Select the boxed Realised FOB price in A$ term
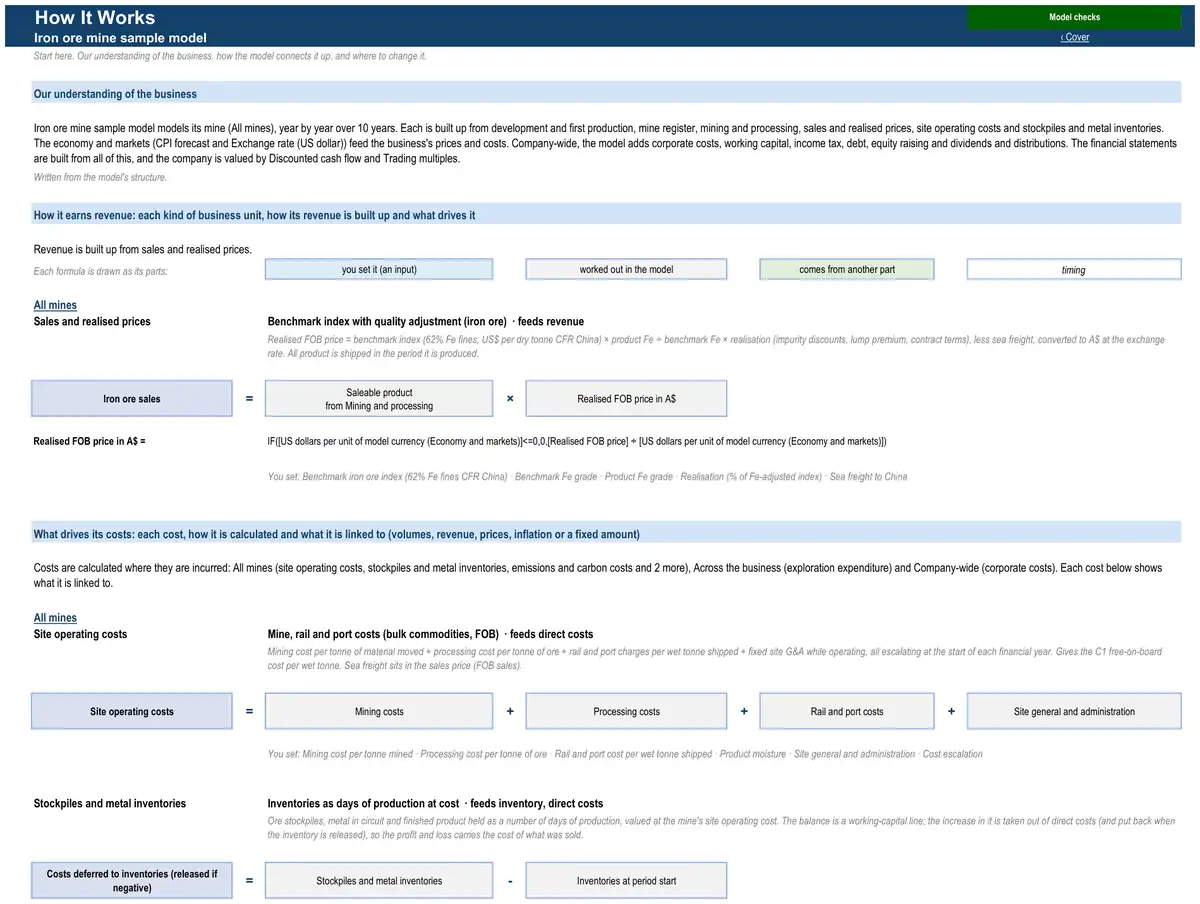Viewport: 1200px width, 904px height. (x=626, y=399)
